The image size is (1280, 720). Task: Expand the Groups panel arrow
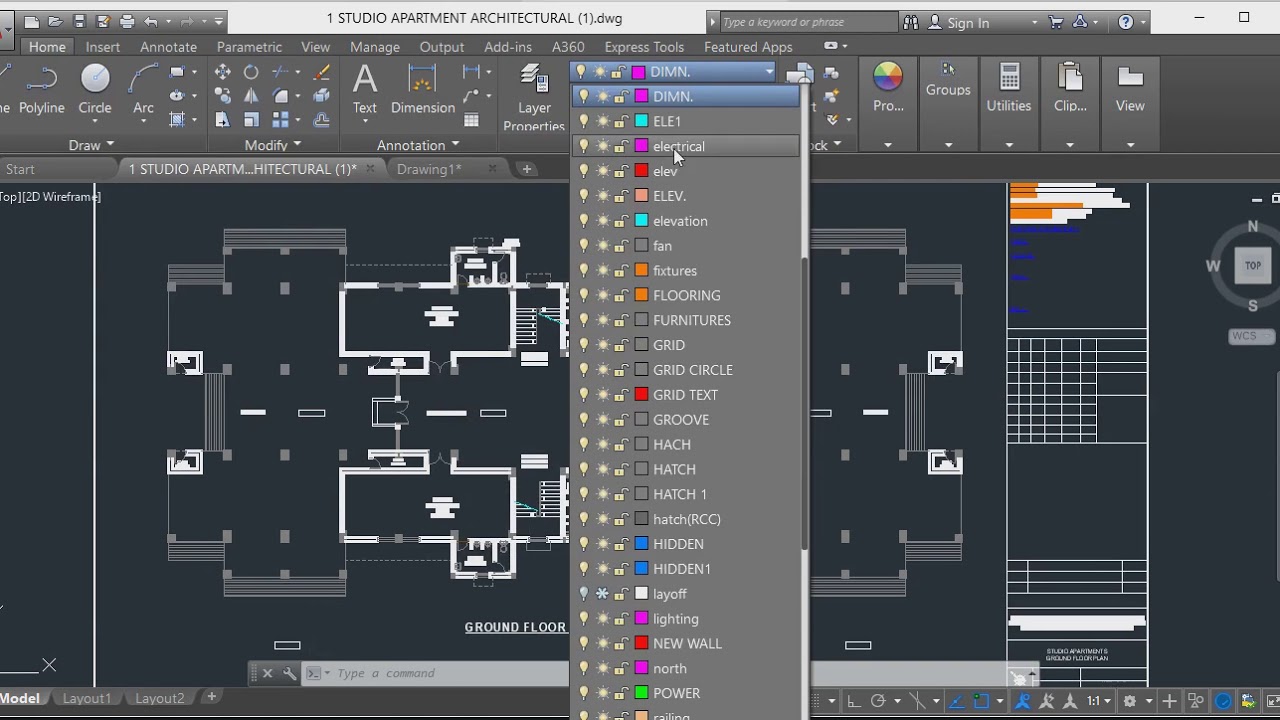pos(948,145)
